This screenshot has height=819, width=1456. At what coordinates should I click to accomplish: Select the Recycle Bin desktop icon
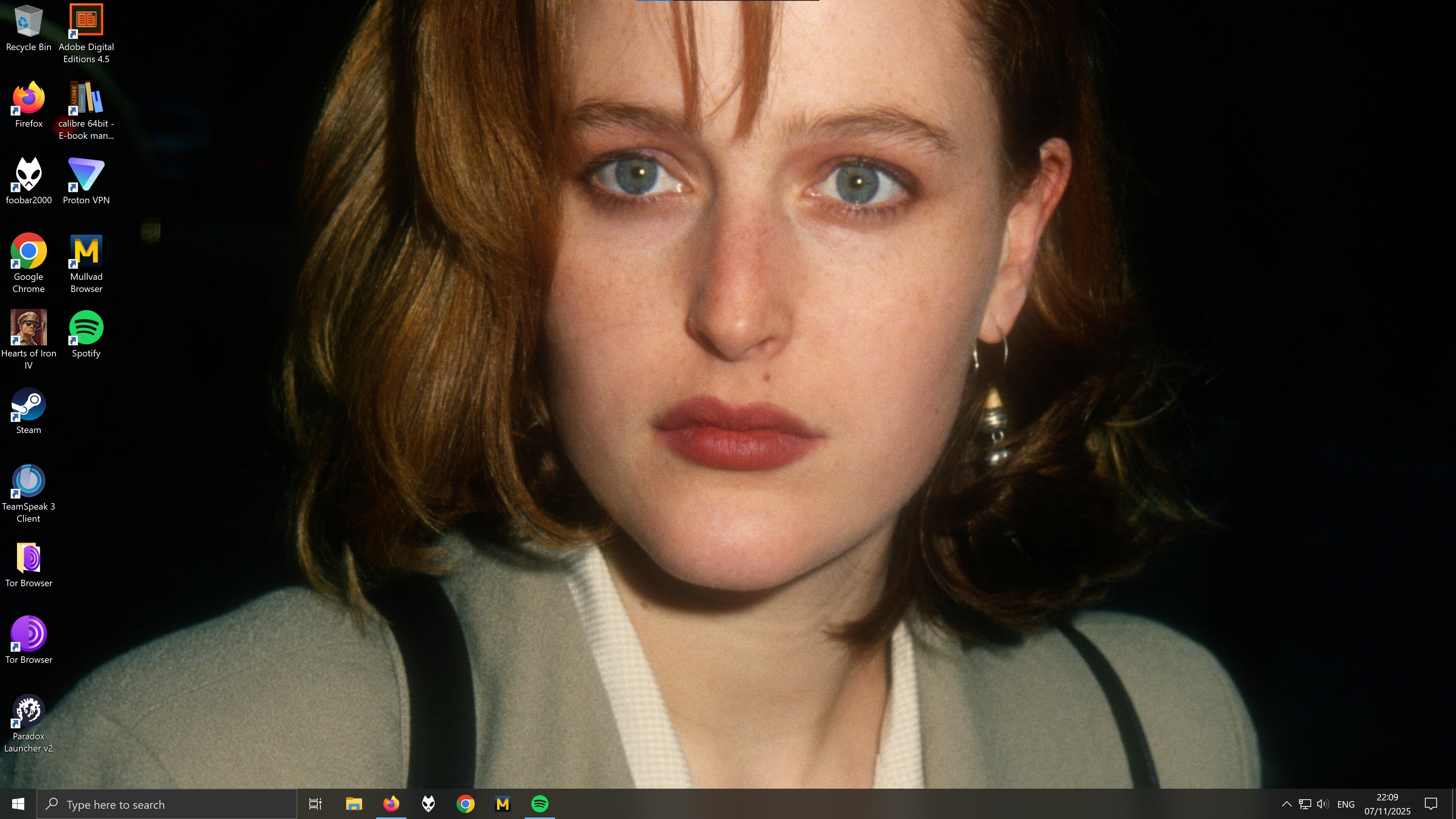[x=28, y=22]
